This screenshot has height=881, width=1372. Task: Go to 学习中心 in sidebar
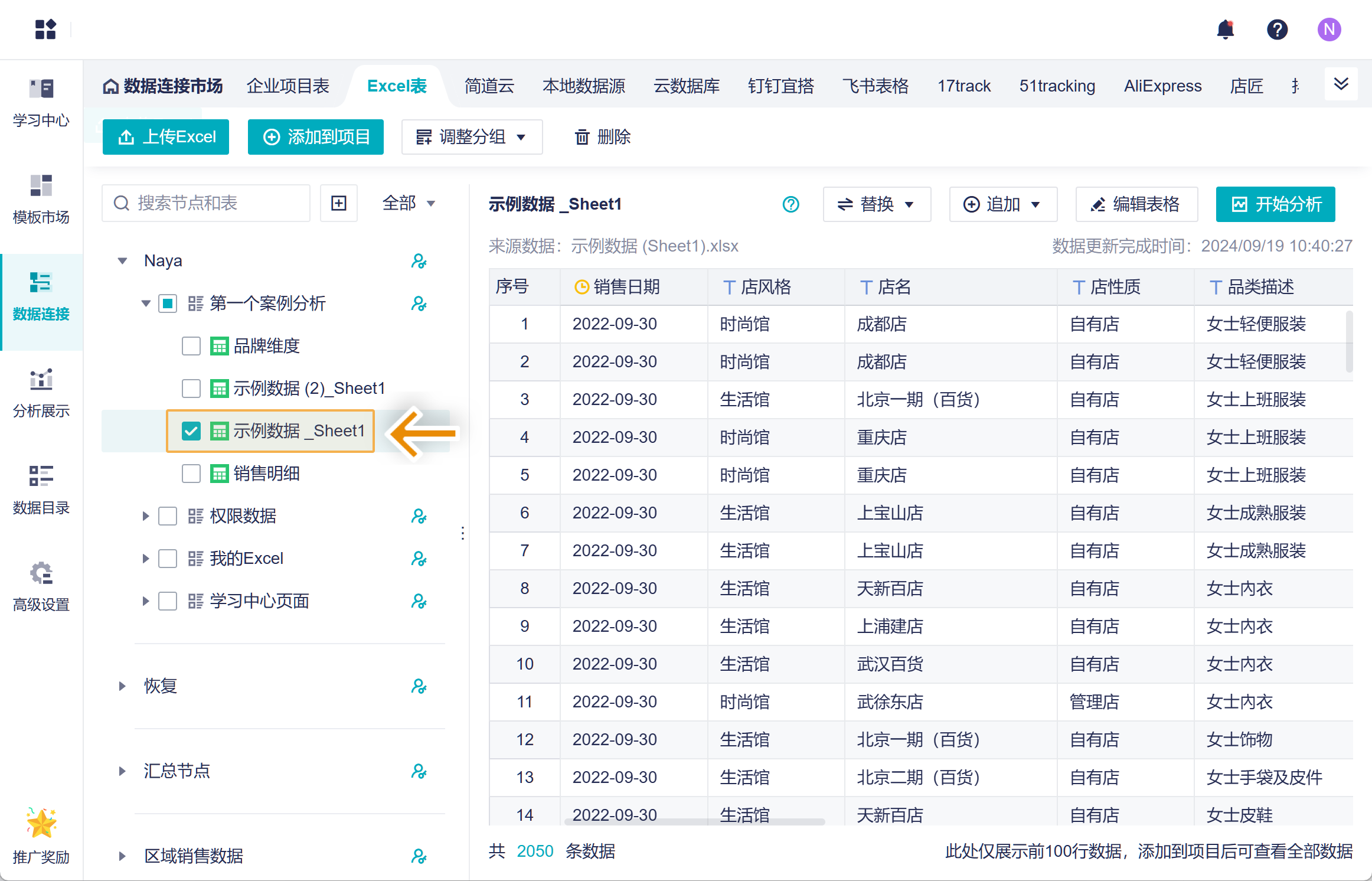pyautogui.click(x=41, y=103)
